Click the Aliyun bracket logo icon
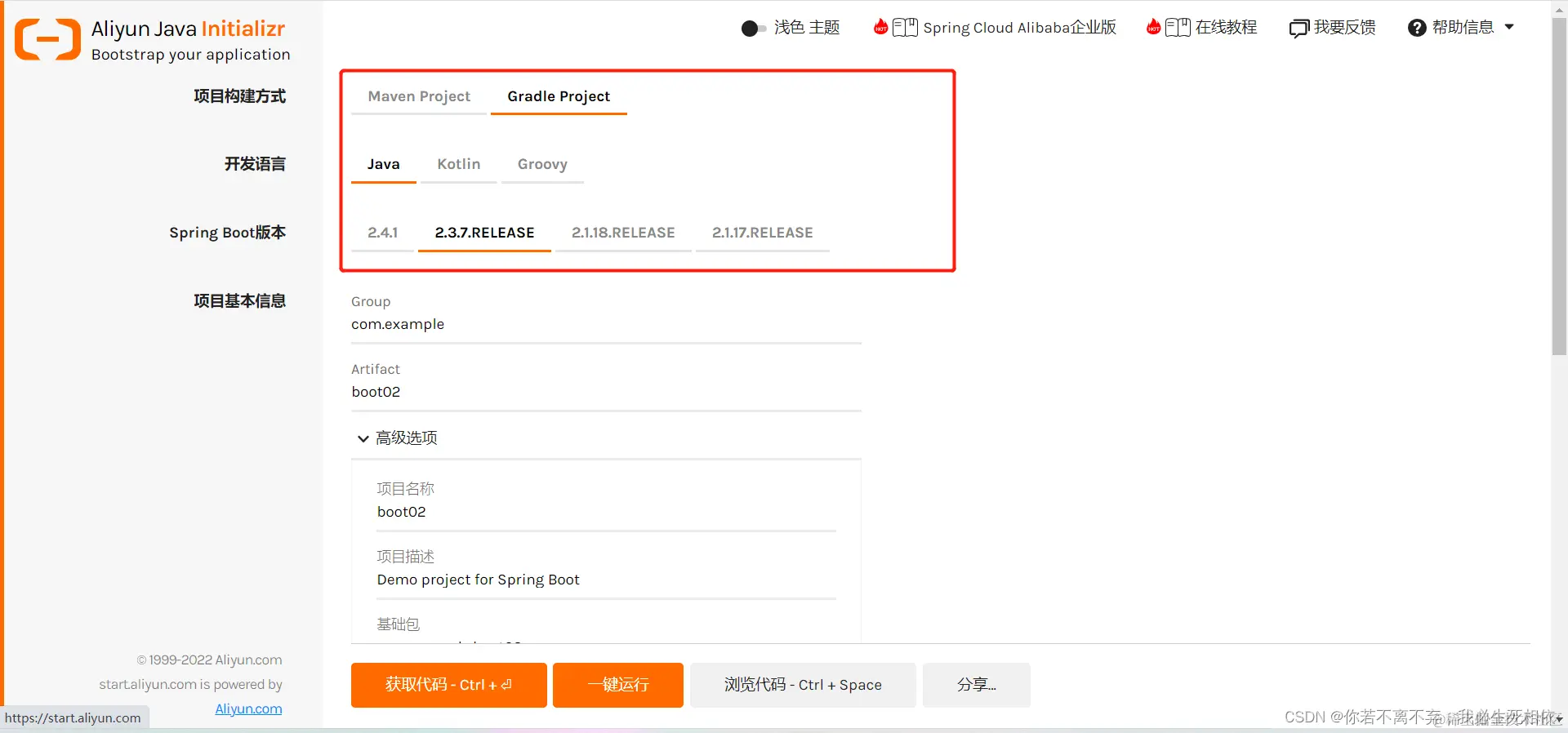 (x=47, y=39)
